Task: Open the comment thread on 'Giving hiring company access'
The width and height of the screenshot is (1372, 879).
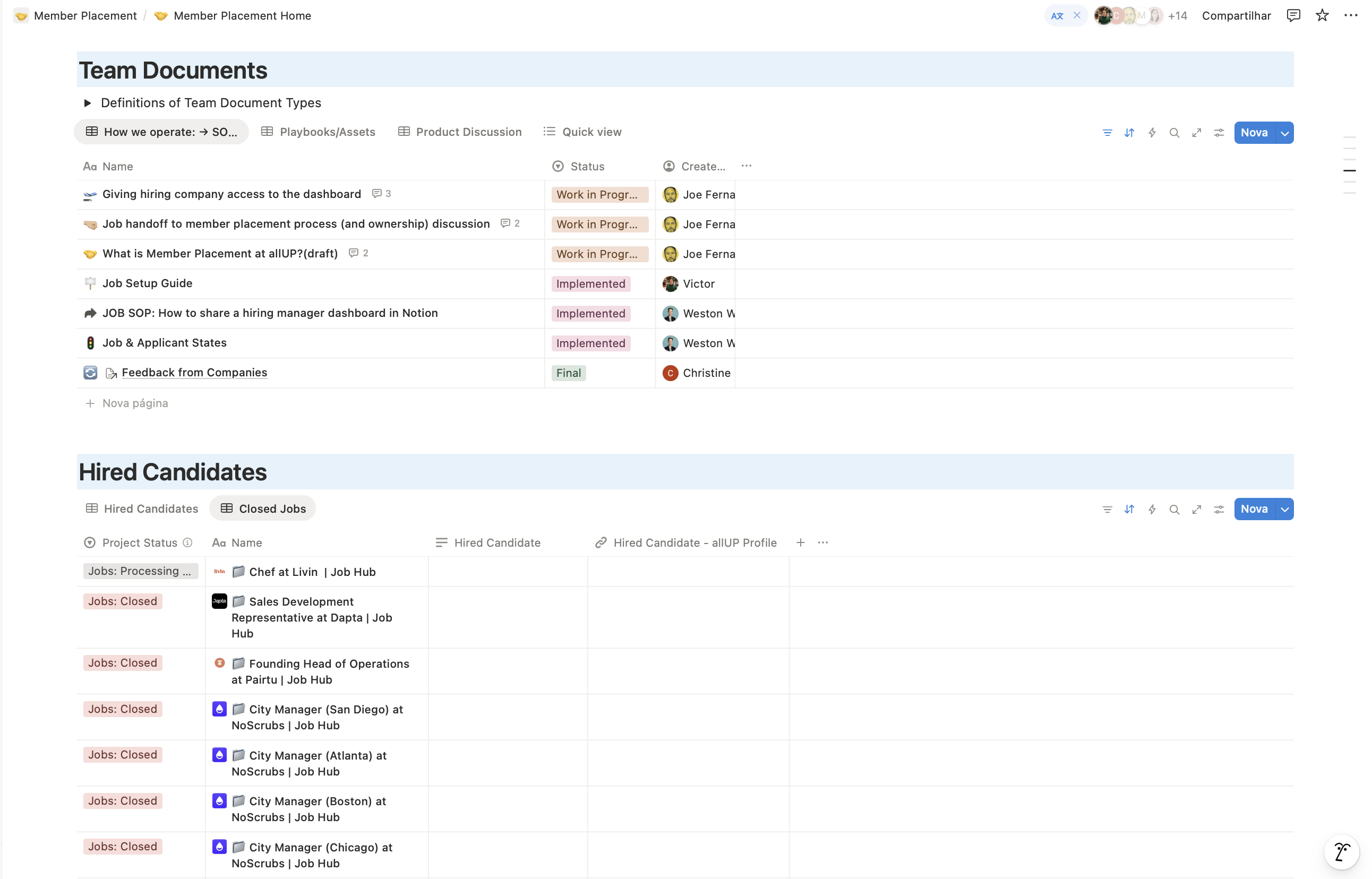Action: [381, 194]
